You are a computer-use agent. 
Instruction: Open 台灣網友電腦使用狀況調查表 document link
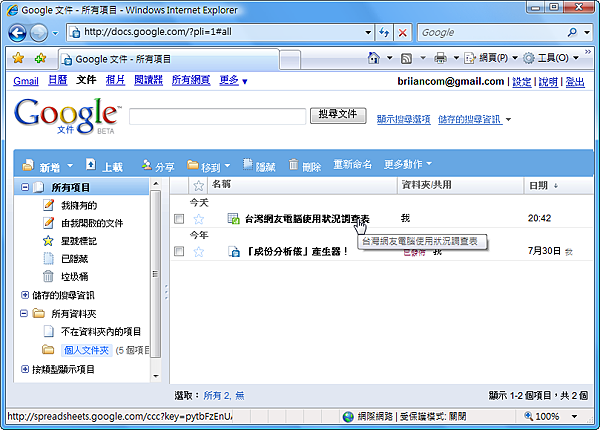pyautogui.click(x=307, y=219)
